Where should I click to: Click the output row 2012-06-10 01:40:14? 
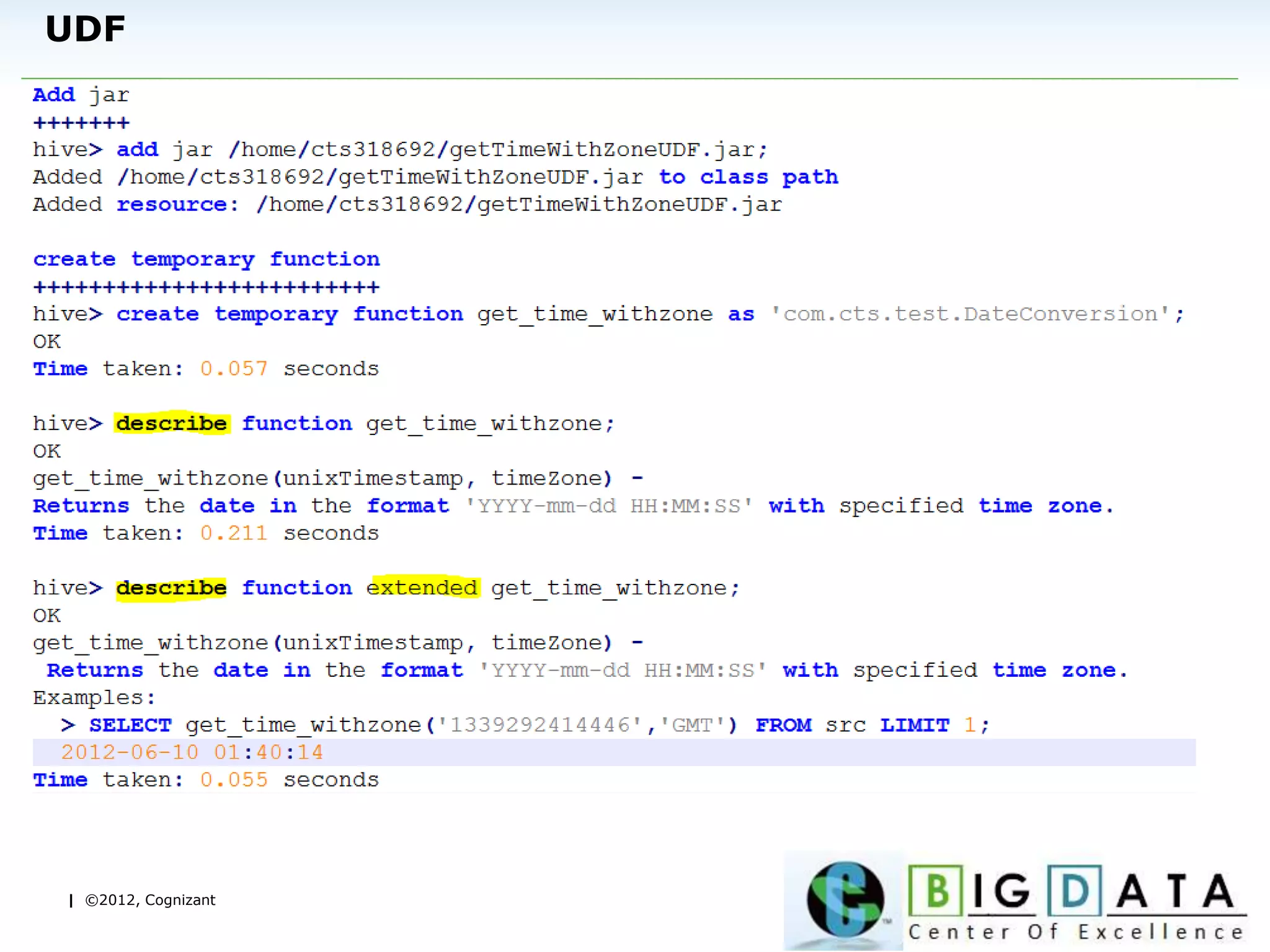[x=192, y=752]
